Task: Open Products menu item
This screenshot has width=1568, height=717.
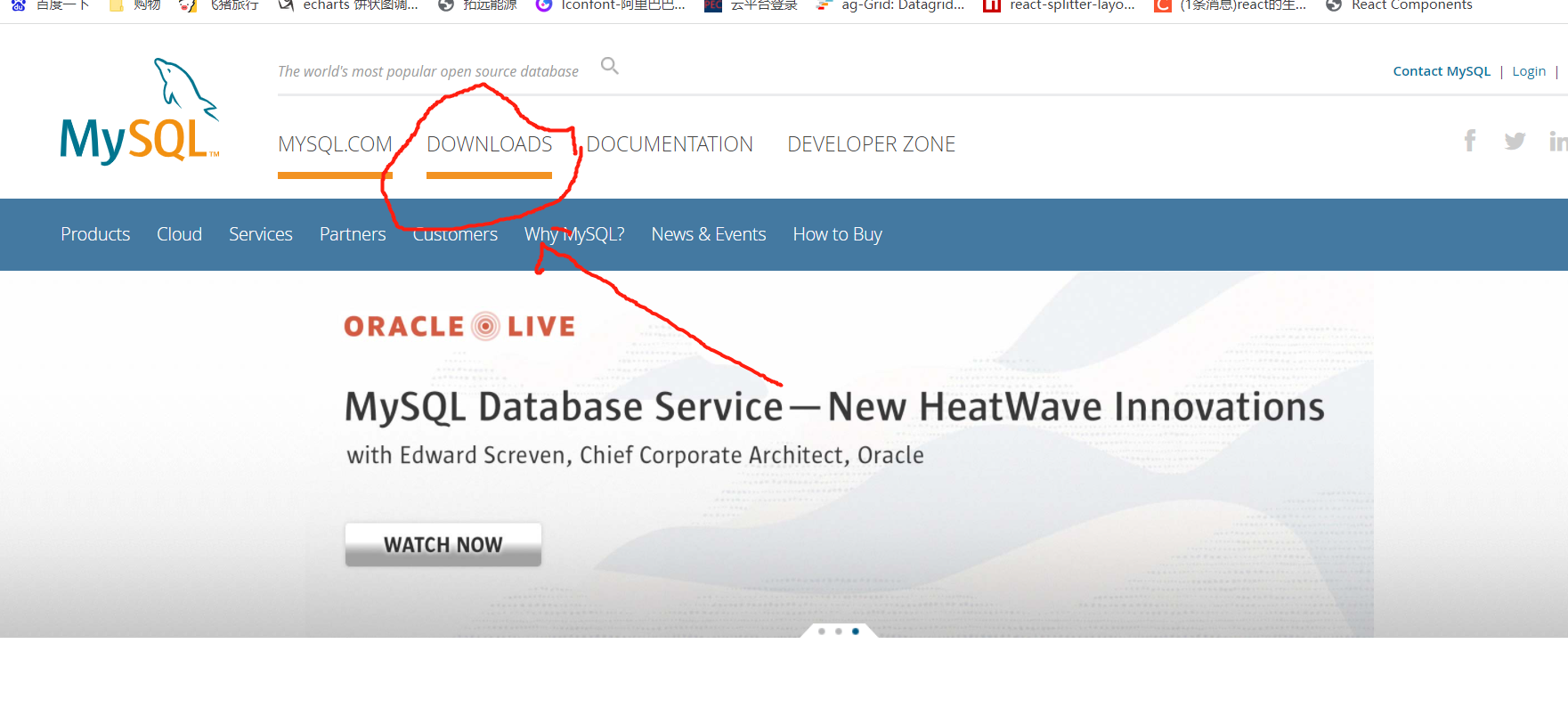Action: pos(95,234)
